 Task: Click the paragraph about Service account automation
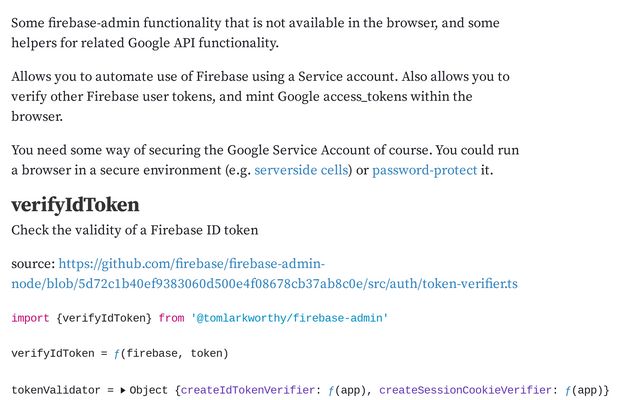(260, 96)
